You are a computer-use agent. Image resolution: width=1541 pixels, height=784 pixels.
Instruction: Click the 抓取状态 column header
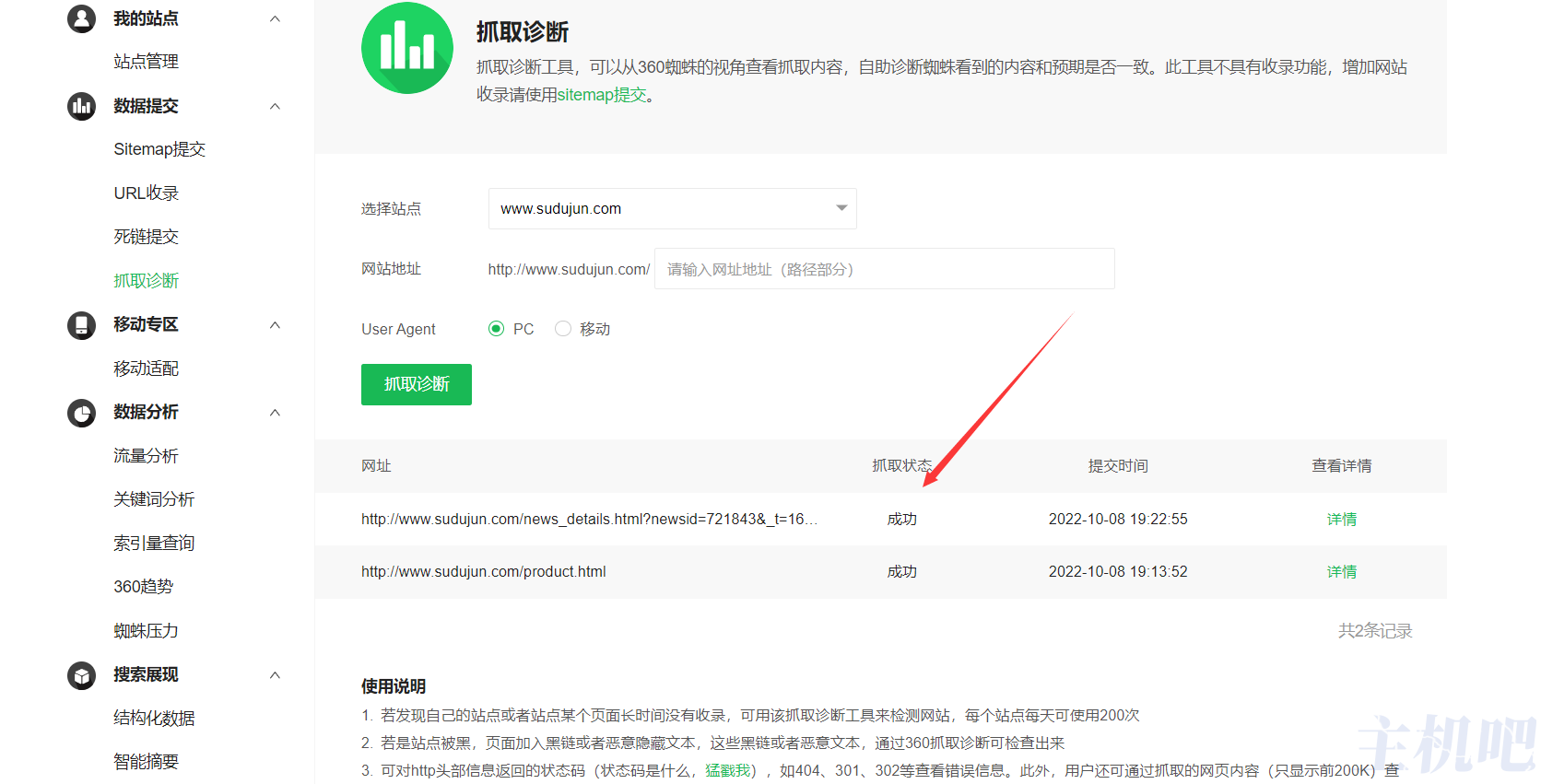[902, 466]
